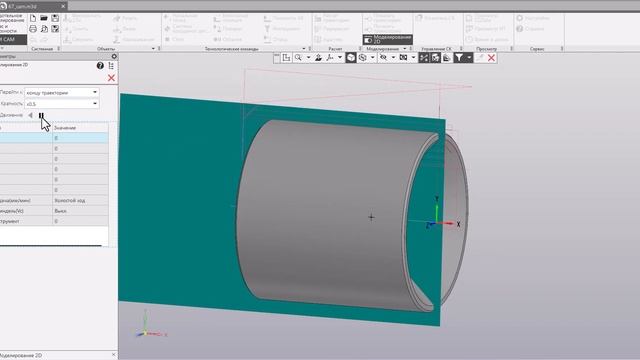640x360 pixels.
Task: Click the tree structure icon beside help
Action: (111, 66)
